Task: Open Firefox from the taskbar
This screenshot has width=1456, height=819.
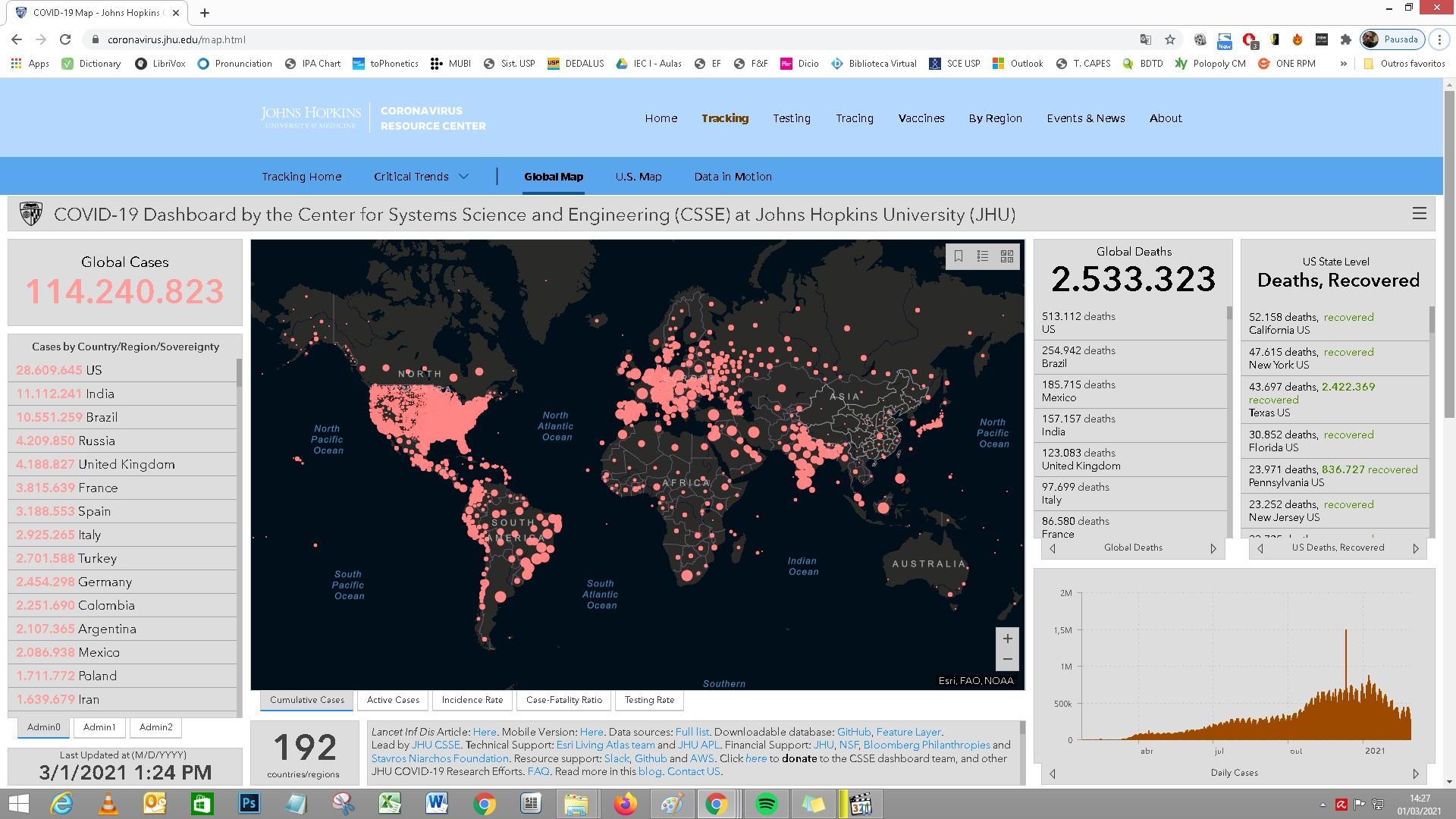Action: [x=625, y=804]
